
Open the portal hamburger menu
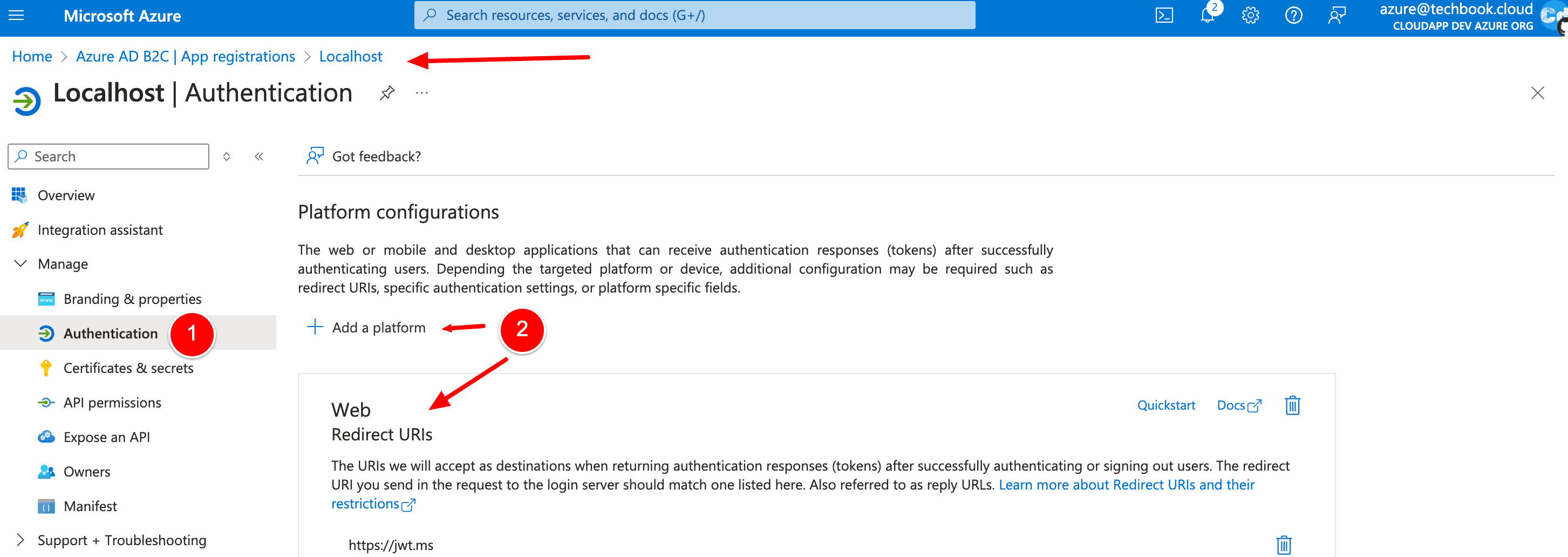tap(16, 15)
